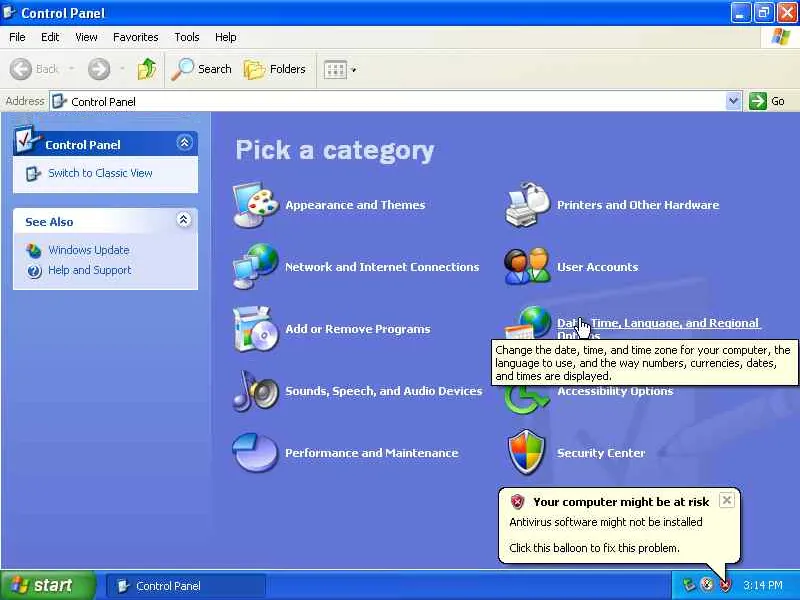Click the Add or Remove Programs link
Viewport: 800px width, 600px height.
pos(358,329)
